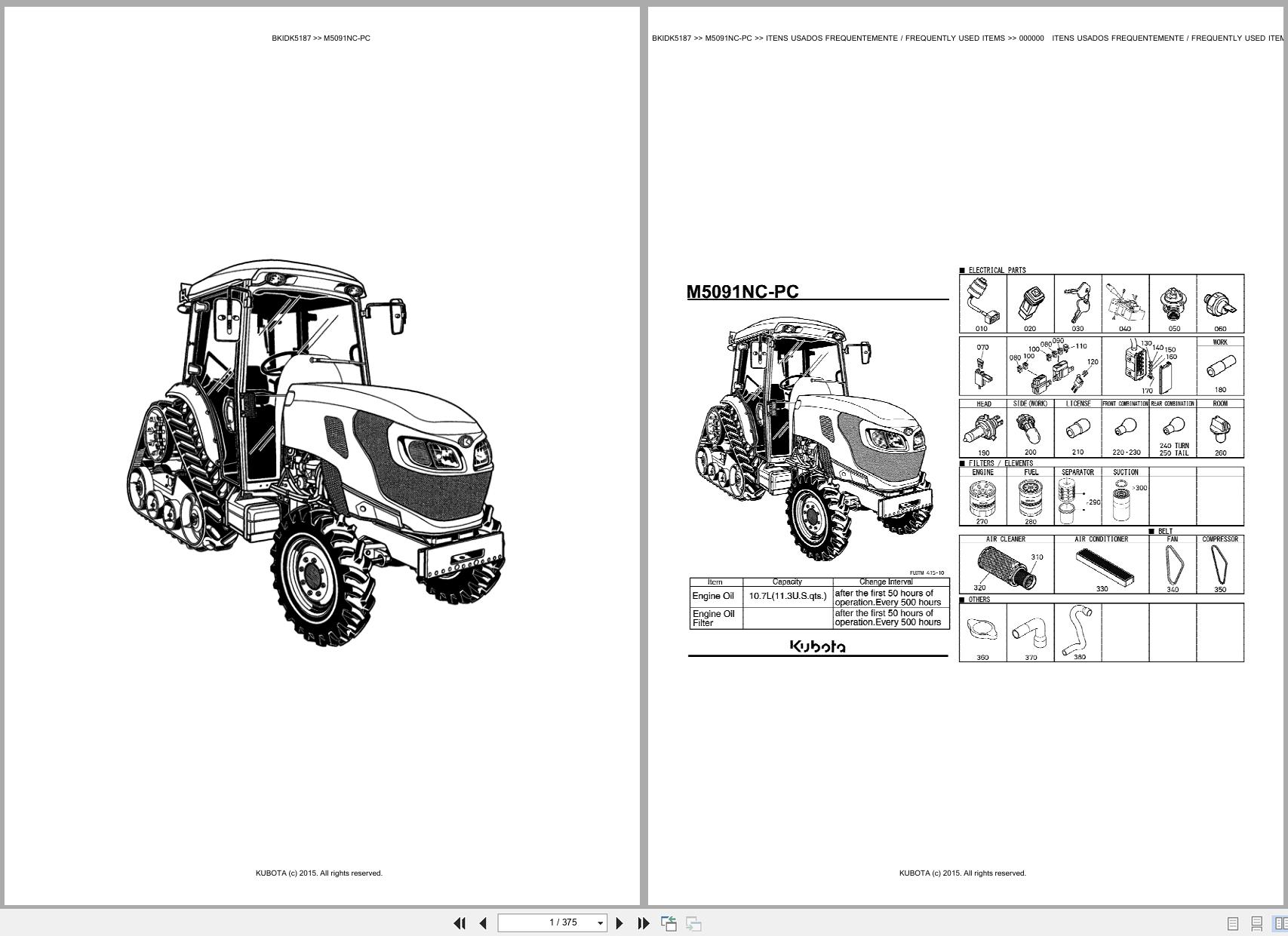Click the large tractor illustration on left page

coord(315,453)
